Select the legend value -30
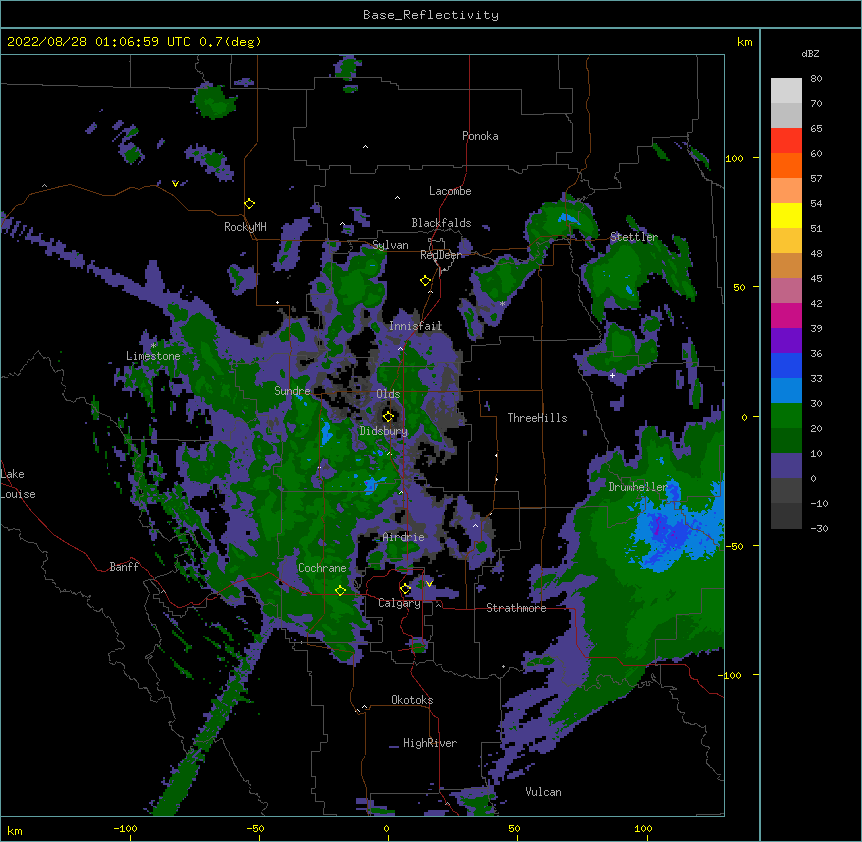The height and width of the screenshot is (842, 862). [x=819, y=529]
